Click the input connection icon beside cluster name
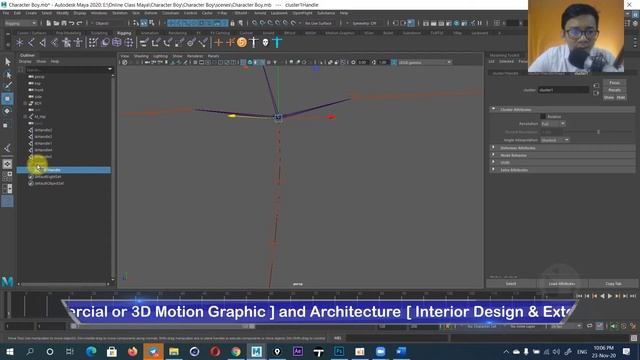The height and width of the screenshot is (360, 640). click(596, 86)
